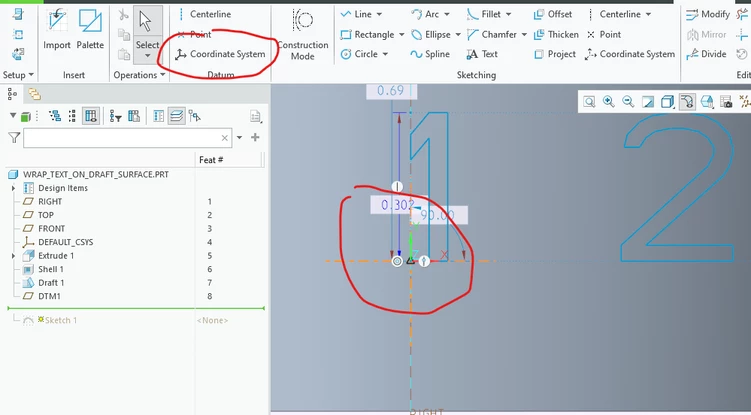Click the Project tool
This screenshot has width=751, height=415.
555,54
